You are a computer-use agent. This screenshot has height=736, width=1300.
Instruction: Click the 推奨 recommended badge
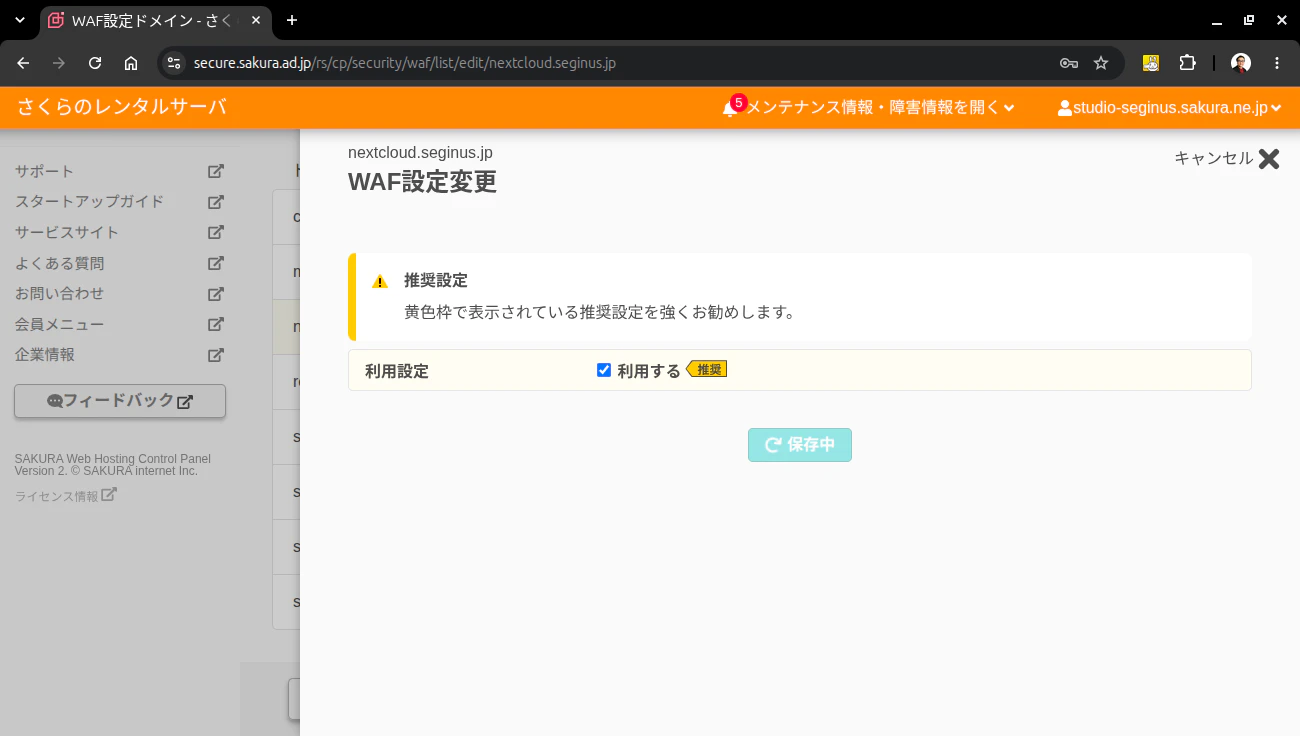click(x=707, y=369)
